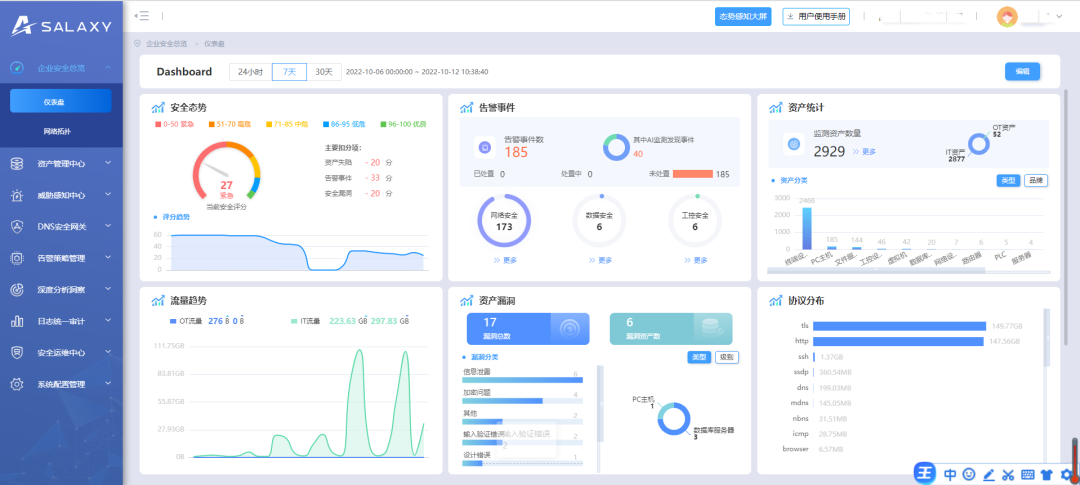Select the 24小时 time range option
1080x485 pixels.
[249, 72]
